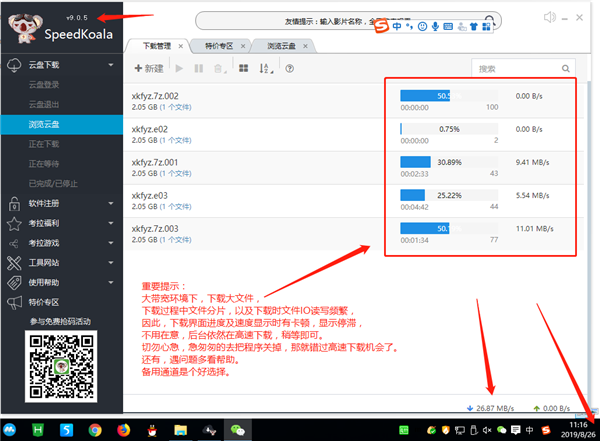Click the pause downloads icon in toolbar
This screenshot has height=441, width=600.
199,68
